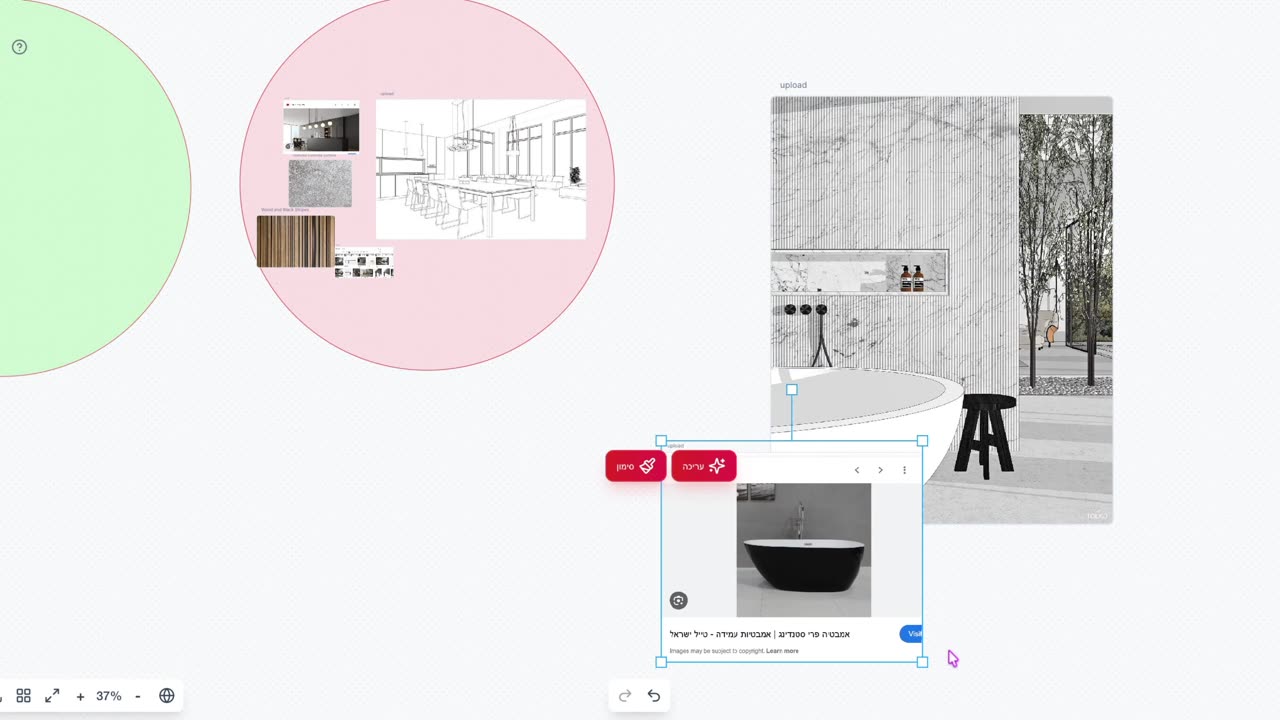Click the lens search icon on bathtub image
This screenshot has height=720, width=1280.
tap(679, 601)
